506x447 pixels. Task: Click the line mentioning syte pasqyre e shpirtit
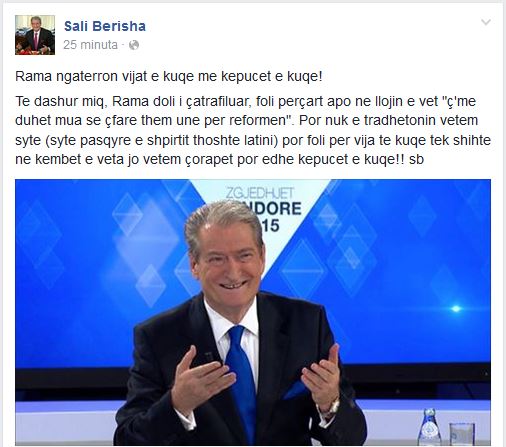[x=253, y=140]
